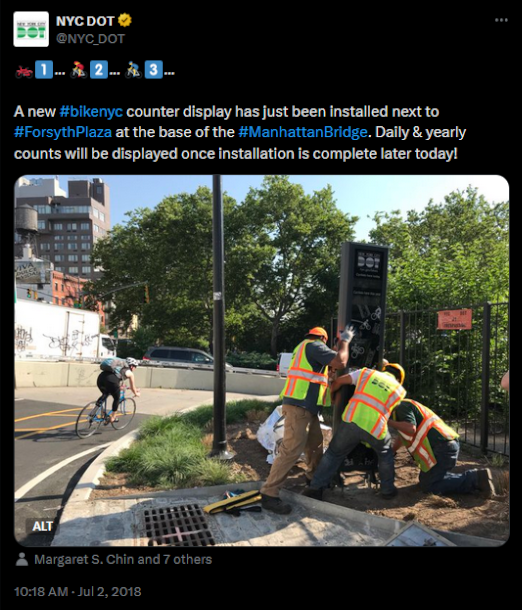This screenshot has height=610, width=522.
Task: Click the number 1 keycap emoji
Action: click(x=44, y=70)
